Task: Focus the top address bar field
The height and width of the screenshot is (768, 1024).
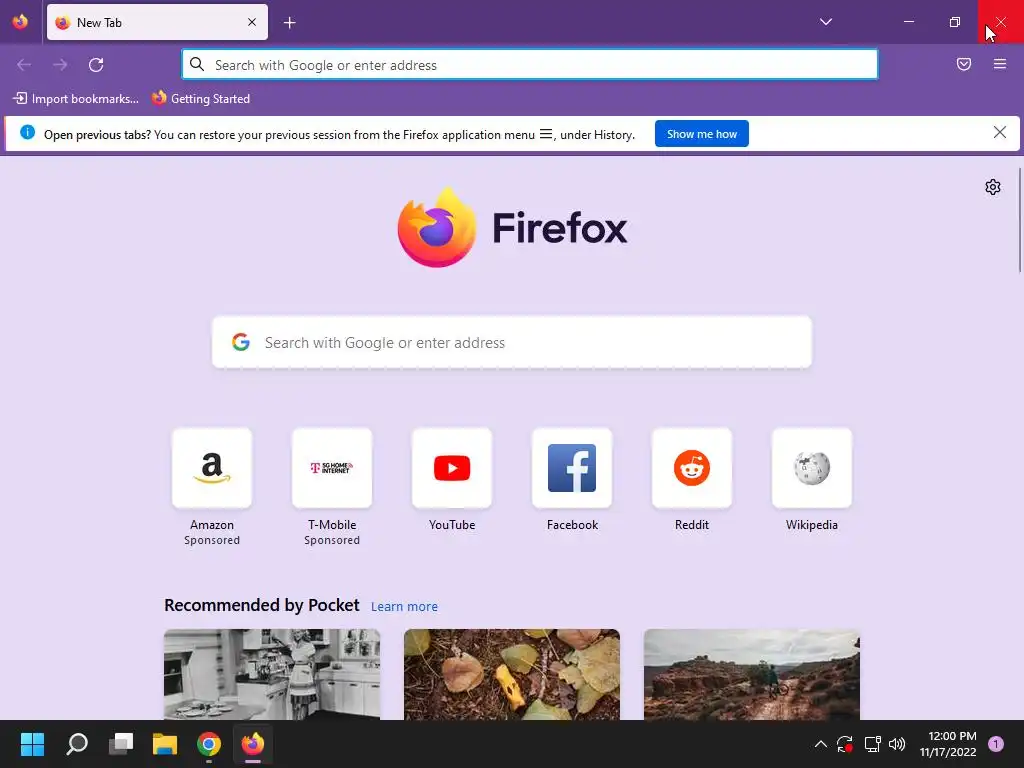Action: pos(530,65)
